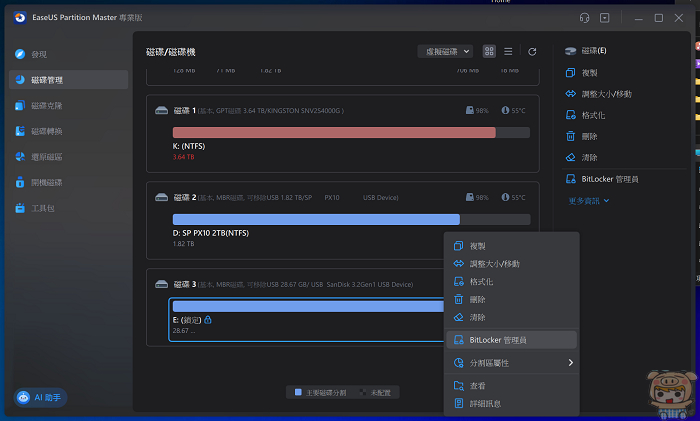Click the refresh icon in disk toolbar
700x421 pixels.
532,51
